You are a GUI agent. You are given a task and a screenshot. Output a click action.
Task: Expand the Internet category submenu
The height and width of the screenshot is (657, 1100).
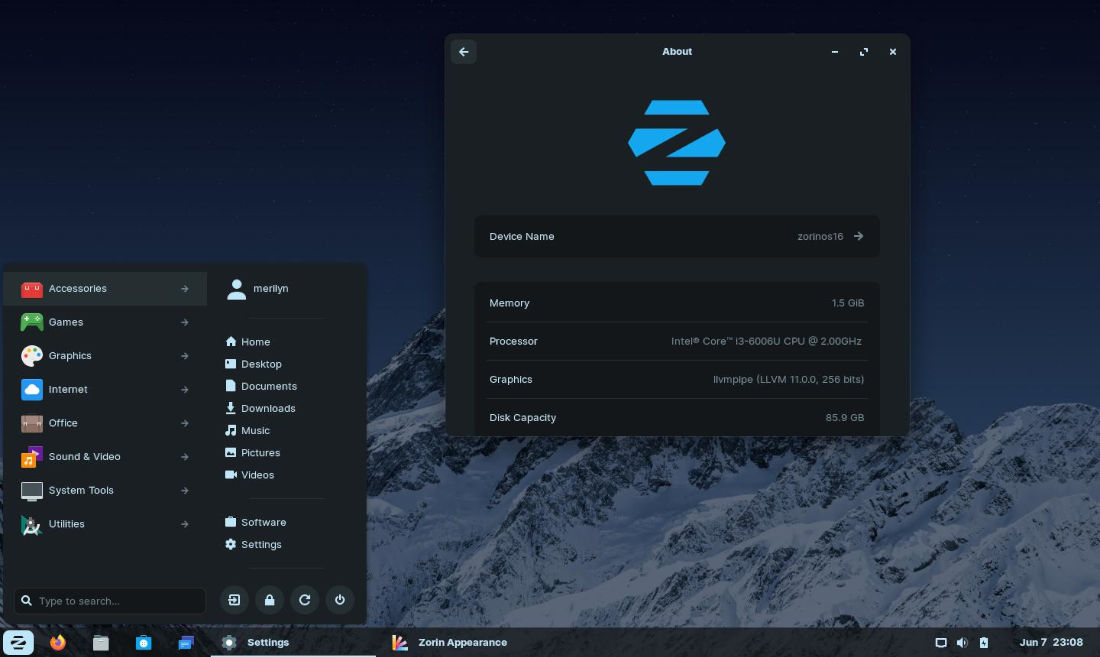[x=105, y=390]
